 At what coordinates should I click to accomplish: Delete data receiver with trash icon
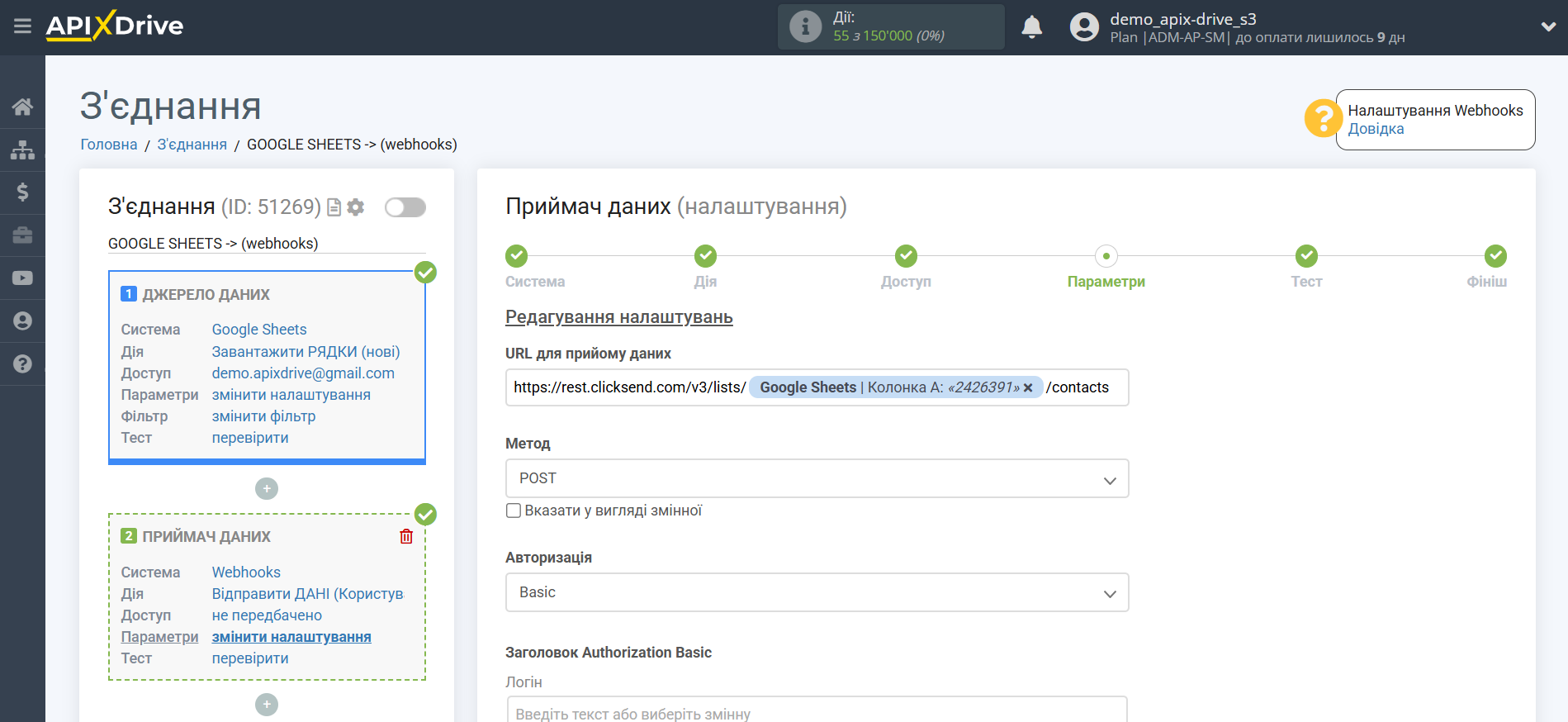[x=406, y=537]
